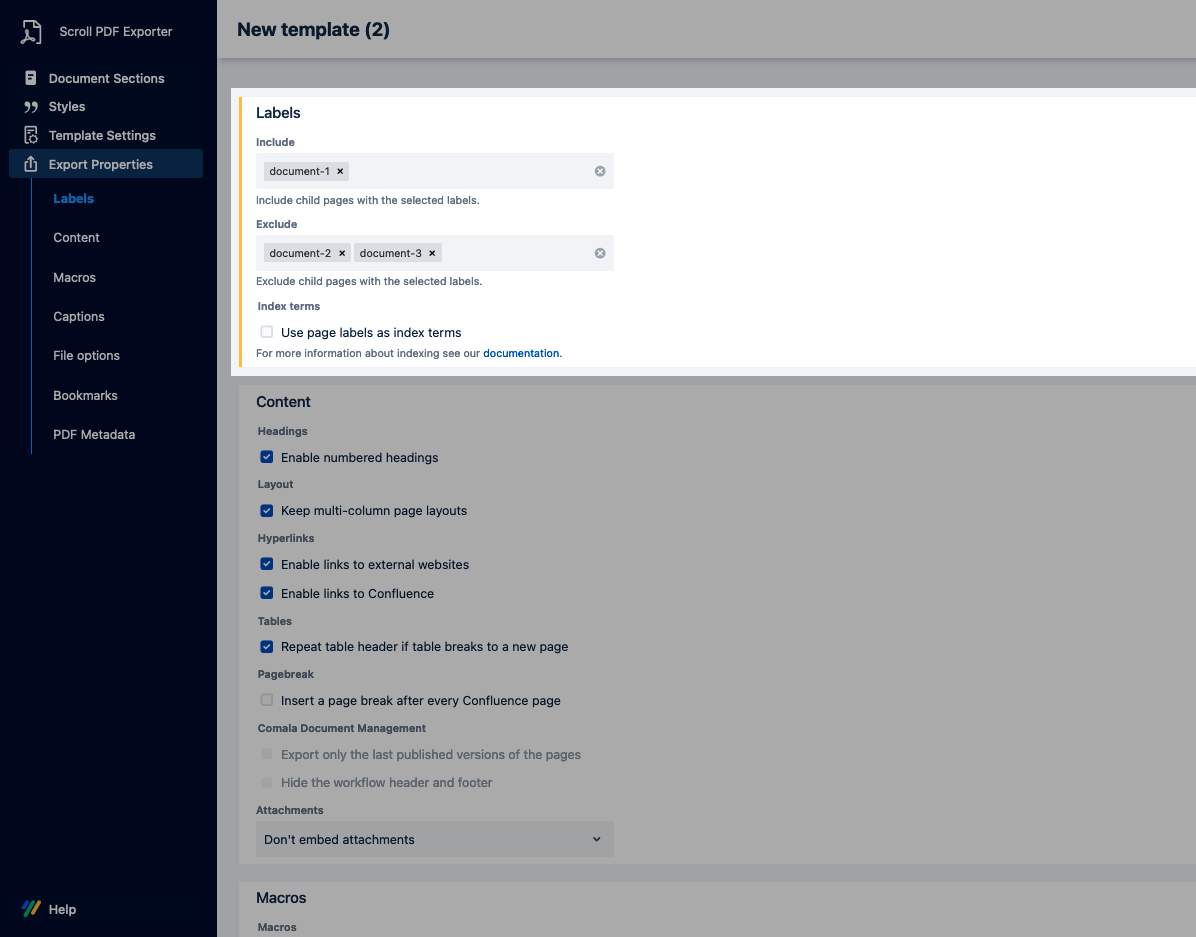
Task: Uncheck Enable numbered headings
Action: pyautogui.click(x=267, y=457)
